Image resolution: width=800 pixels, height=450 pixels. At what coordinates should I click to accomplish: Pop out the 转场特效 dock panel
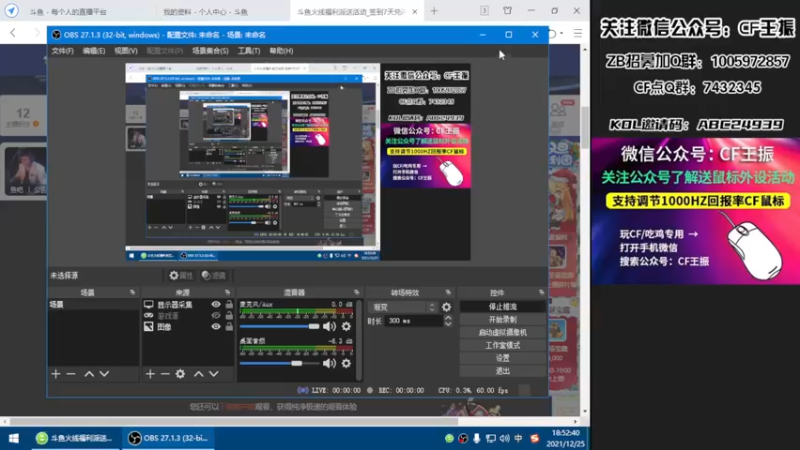[448, 292]
